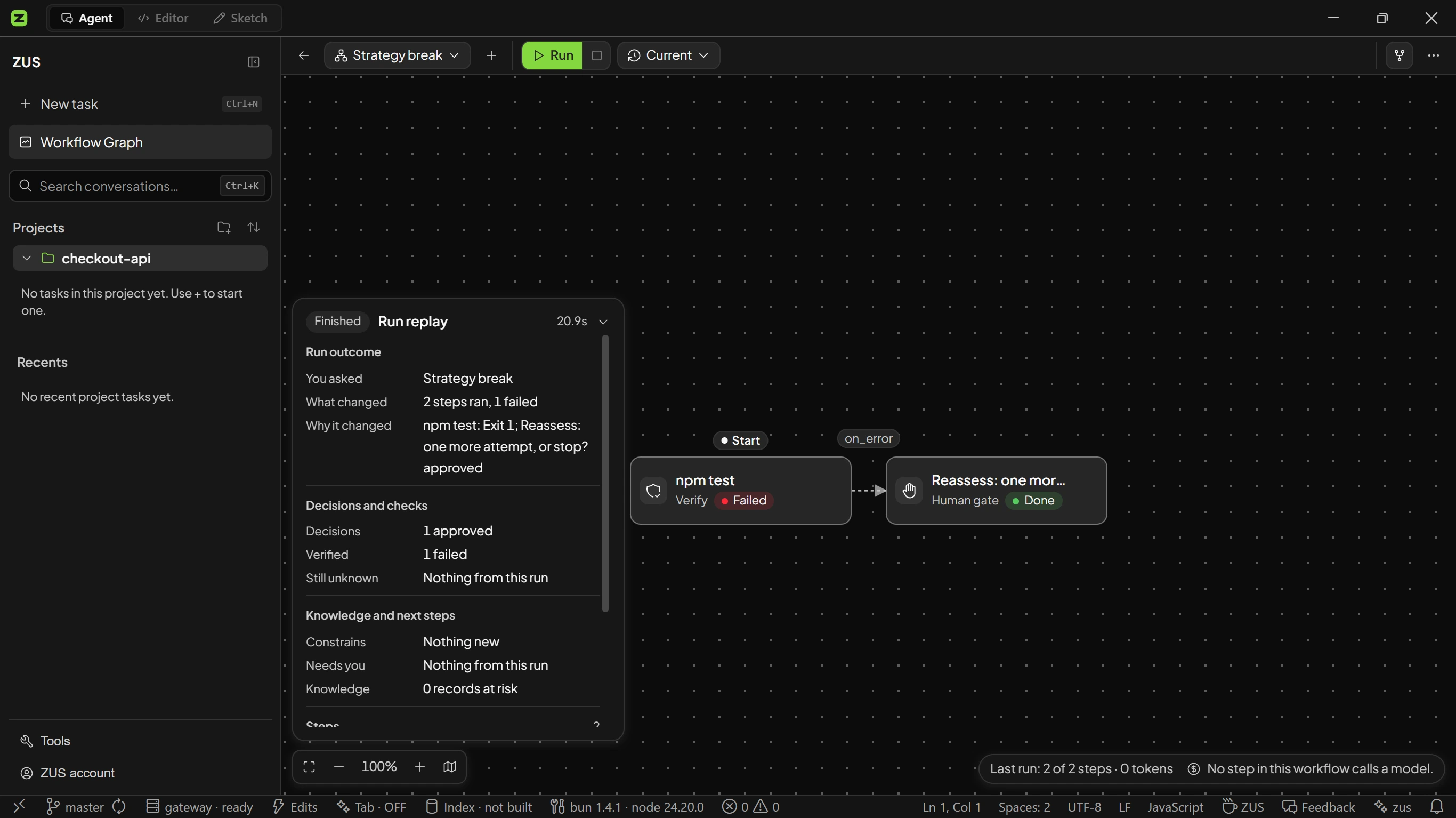Open the Current version dropdown
The width and height of the screenshot is (1456, 818).
[668, 55]
